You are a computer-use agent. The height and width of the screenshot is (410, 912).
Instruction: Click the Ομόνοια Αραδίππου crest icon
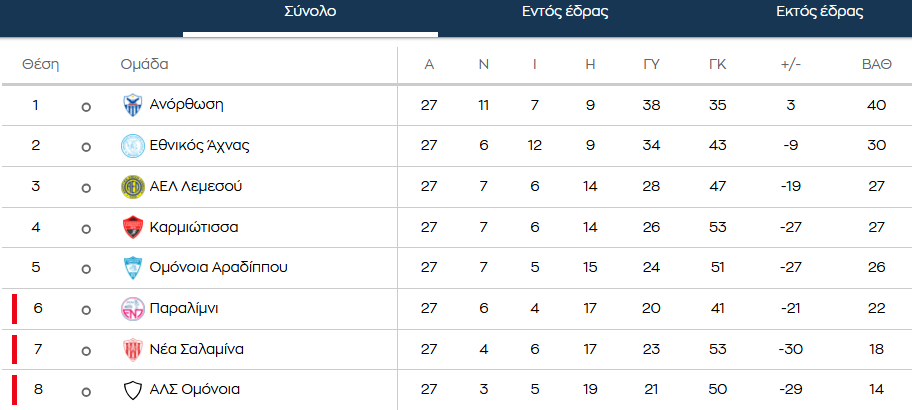click(x=133, y=268)
